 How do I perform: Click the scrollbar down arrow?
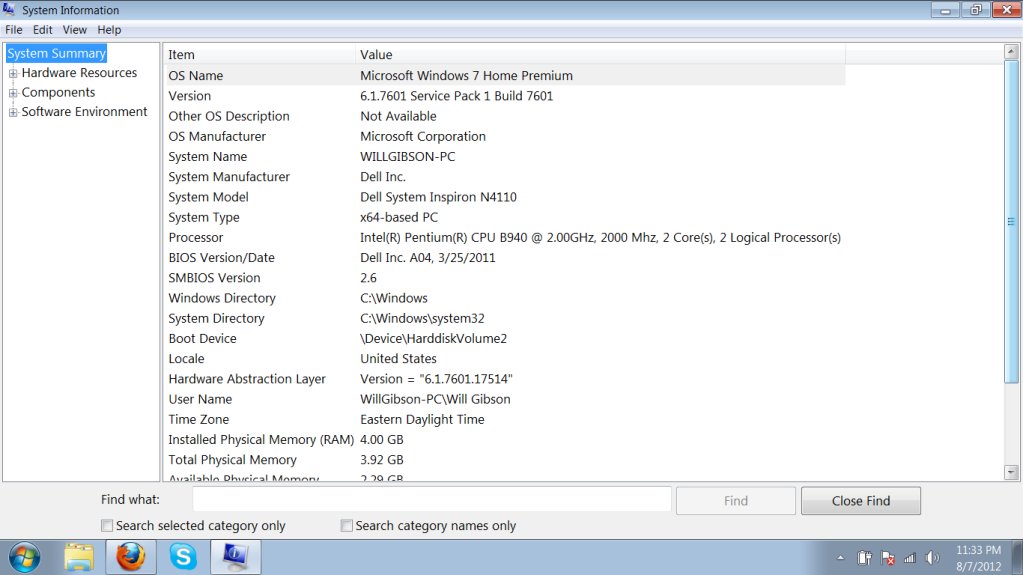click(1011, 473)
